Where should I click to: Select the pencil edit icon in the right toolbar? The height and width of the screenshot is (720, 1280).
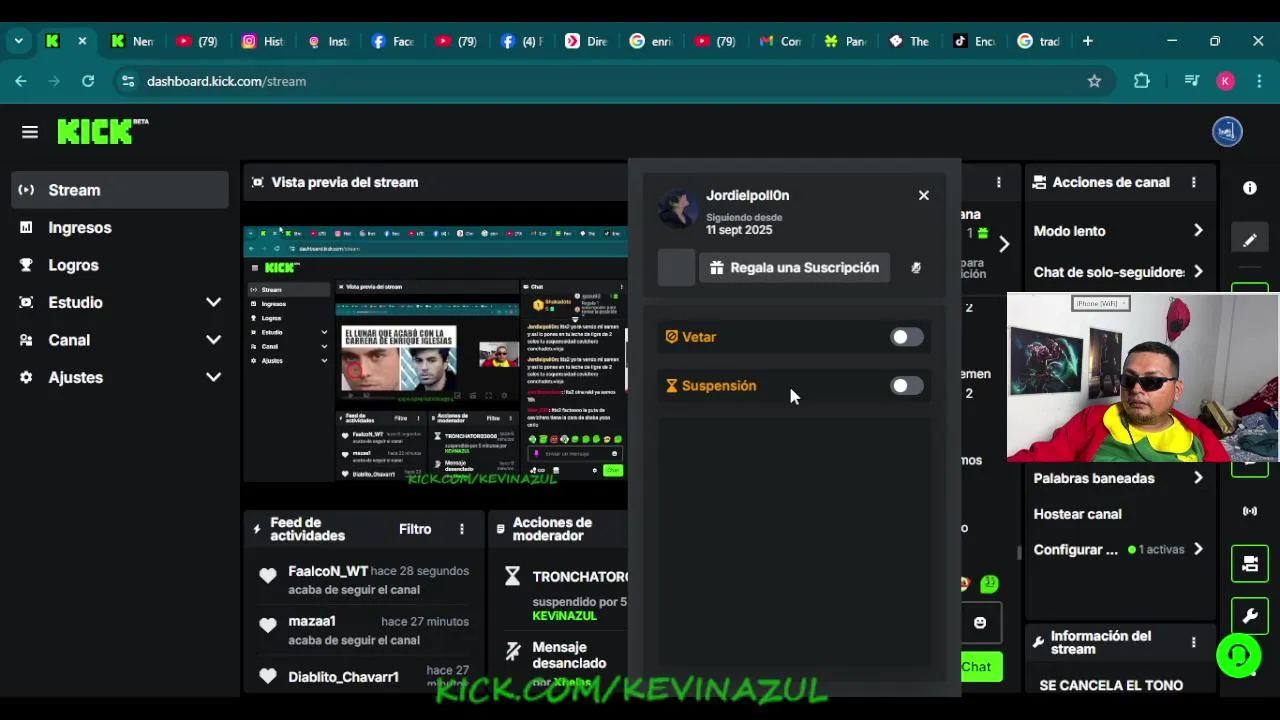pos(1250,240)
